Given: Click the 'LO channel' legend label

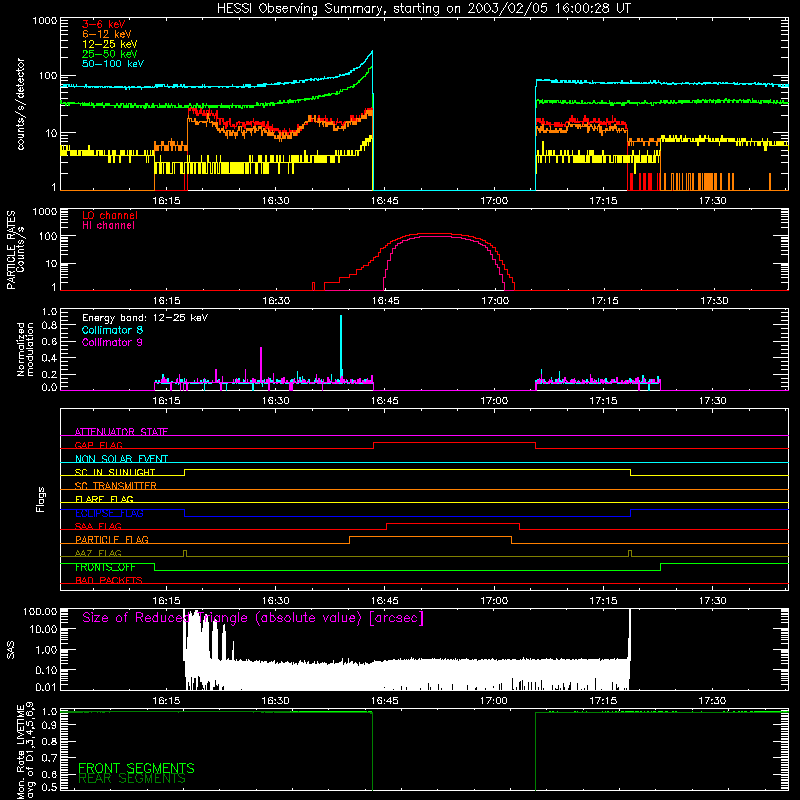Looking at the screenshot, I should 109,215.
